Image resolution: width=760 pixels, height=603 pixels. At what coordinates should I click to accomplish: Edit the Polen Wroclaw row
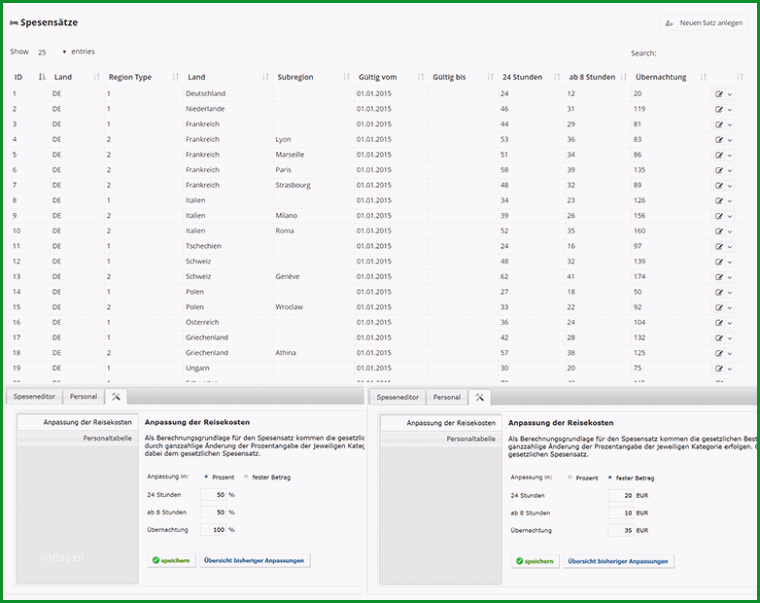pos(719,308)
